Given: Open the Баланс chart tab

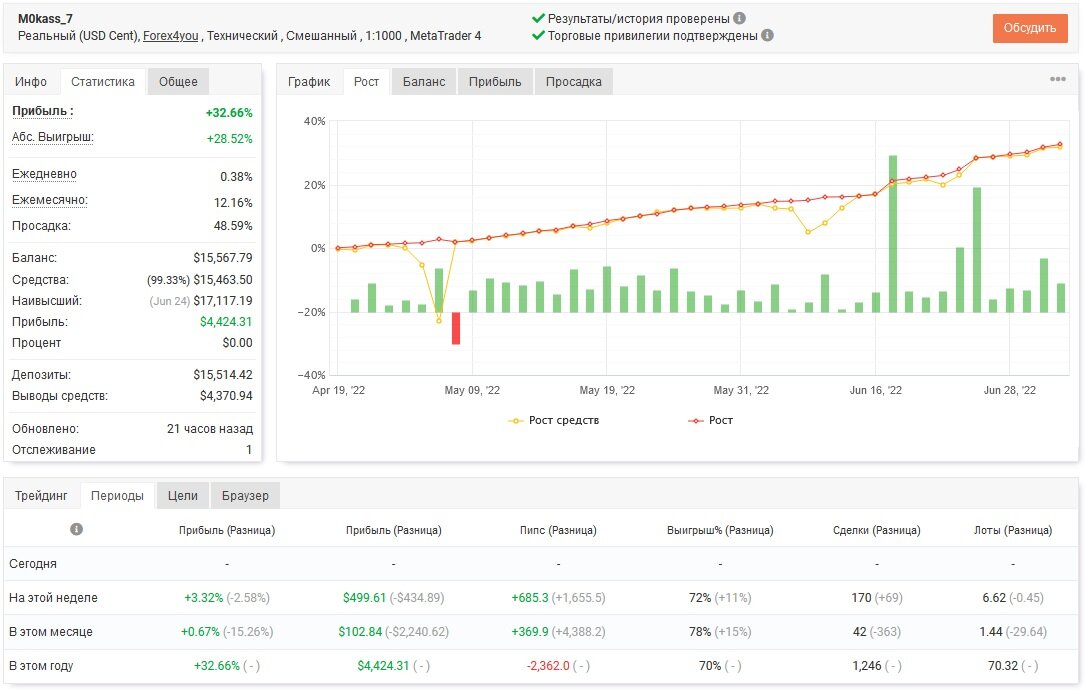Looking at the screenshot, I should 424,82.
